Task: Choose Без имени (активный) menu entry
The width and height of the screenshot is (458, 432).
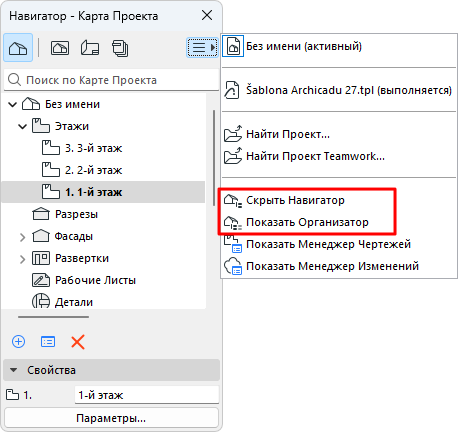Action: pos(339,46)
